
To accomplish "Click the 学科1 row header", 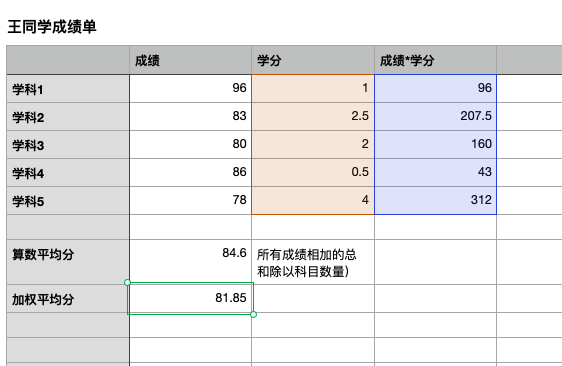I will coord(68,89).
